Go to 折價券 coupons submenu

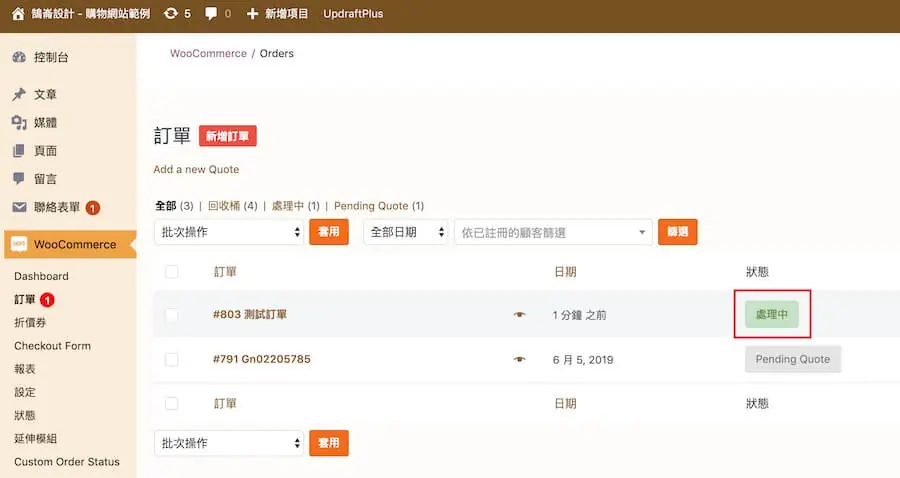(30, 322)
